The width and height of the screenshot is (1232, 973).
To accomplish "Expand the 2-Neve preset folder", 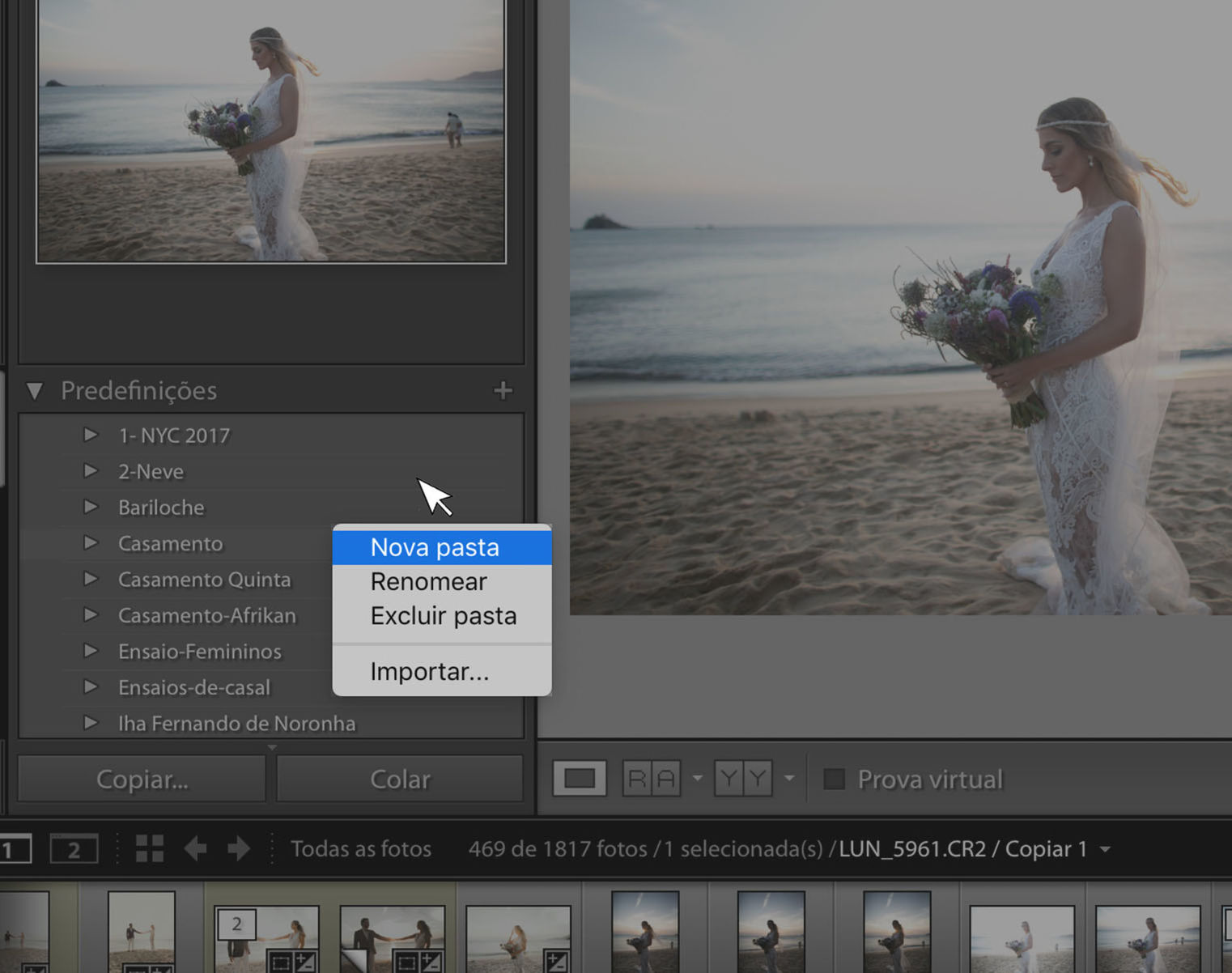I will click(x=91, y=471).
